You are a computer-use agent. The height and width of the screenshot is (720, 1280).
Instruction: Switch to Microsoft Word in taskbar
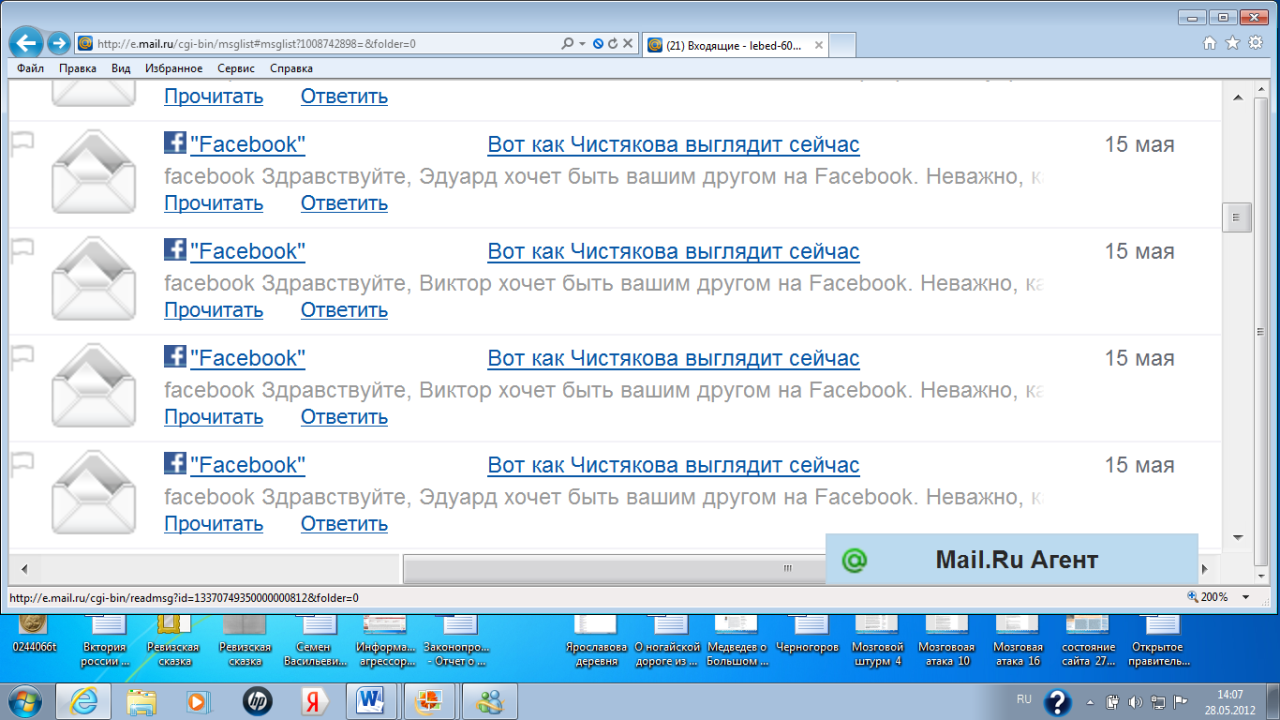[x=373, y=701]
